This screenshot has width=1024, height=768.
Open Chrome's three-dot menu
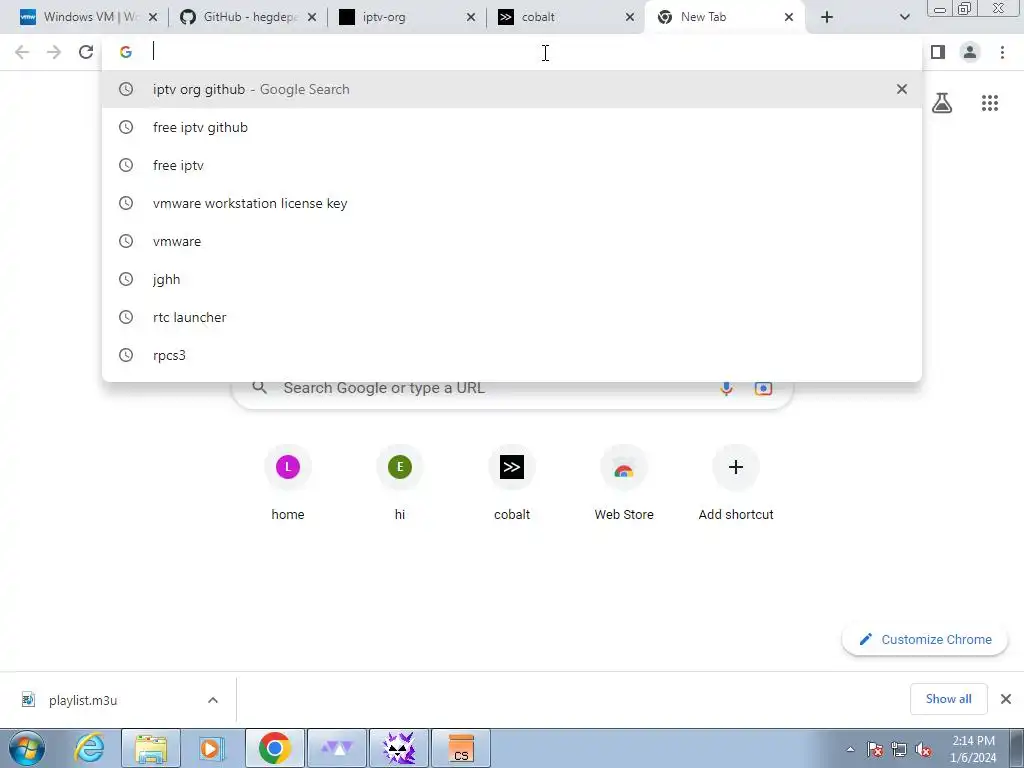coord(1002,52)
